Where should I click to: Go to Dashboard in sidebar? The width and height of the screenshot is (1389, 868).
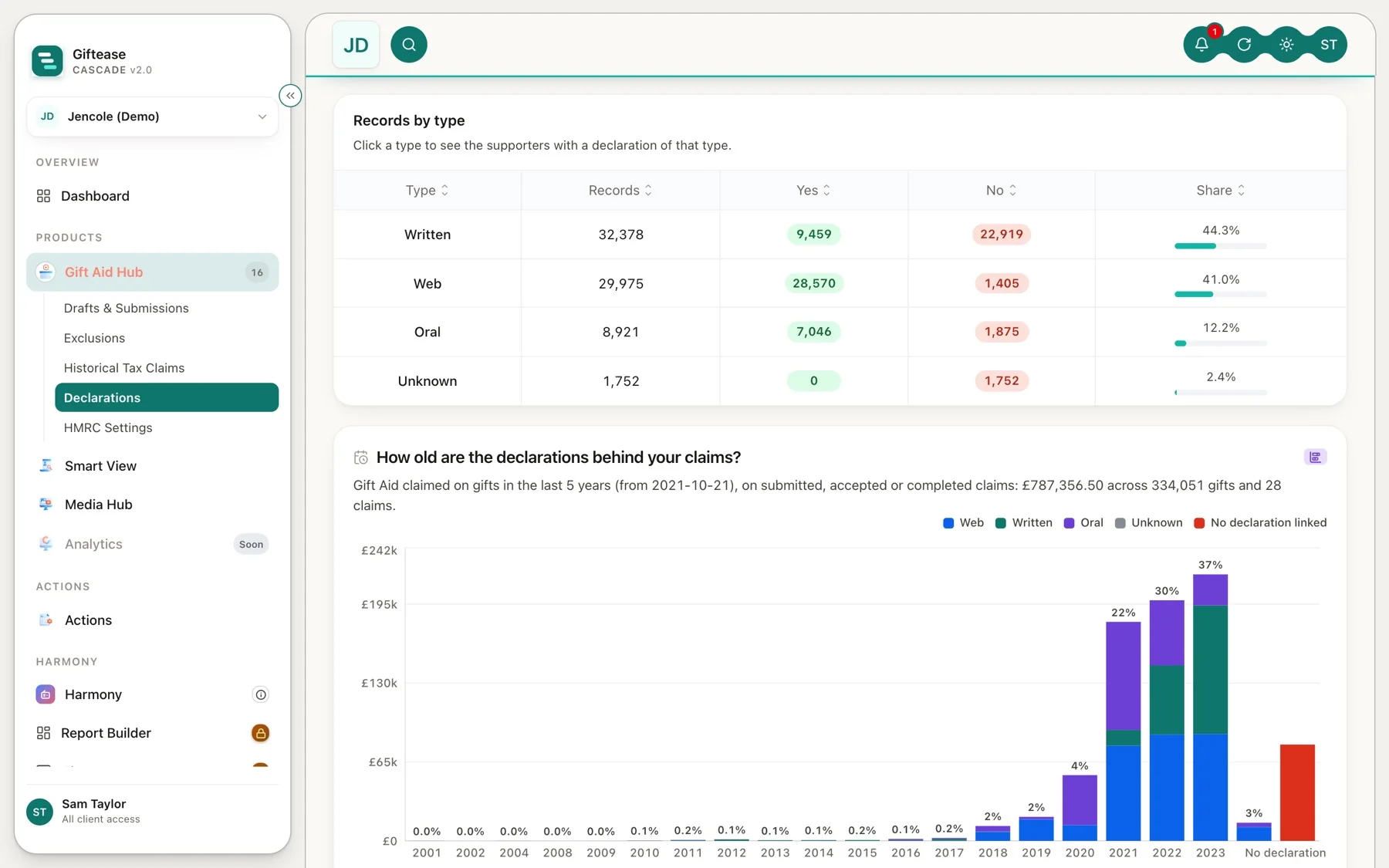click(x=153, y=196)
